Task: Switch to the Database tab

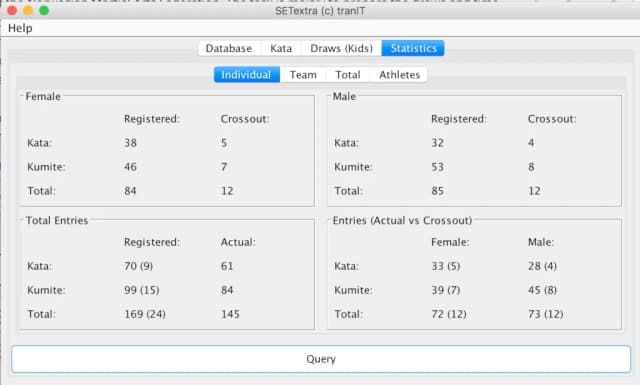Action: [229, 48]
